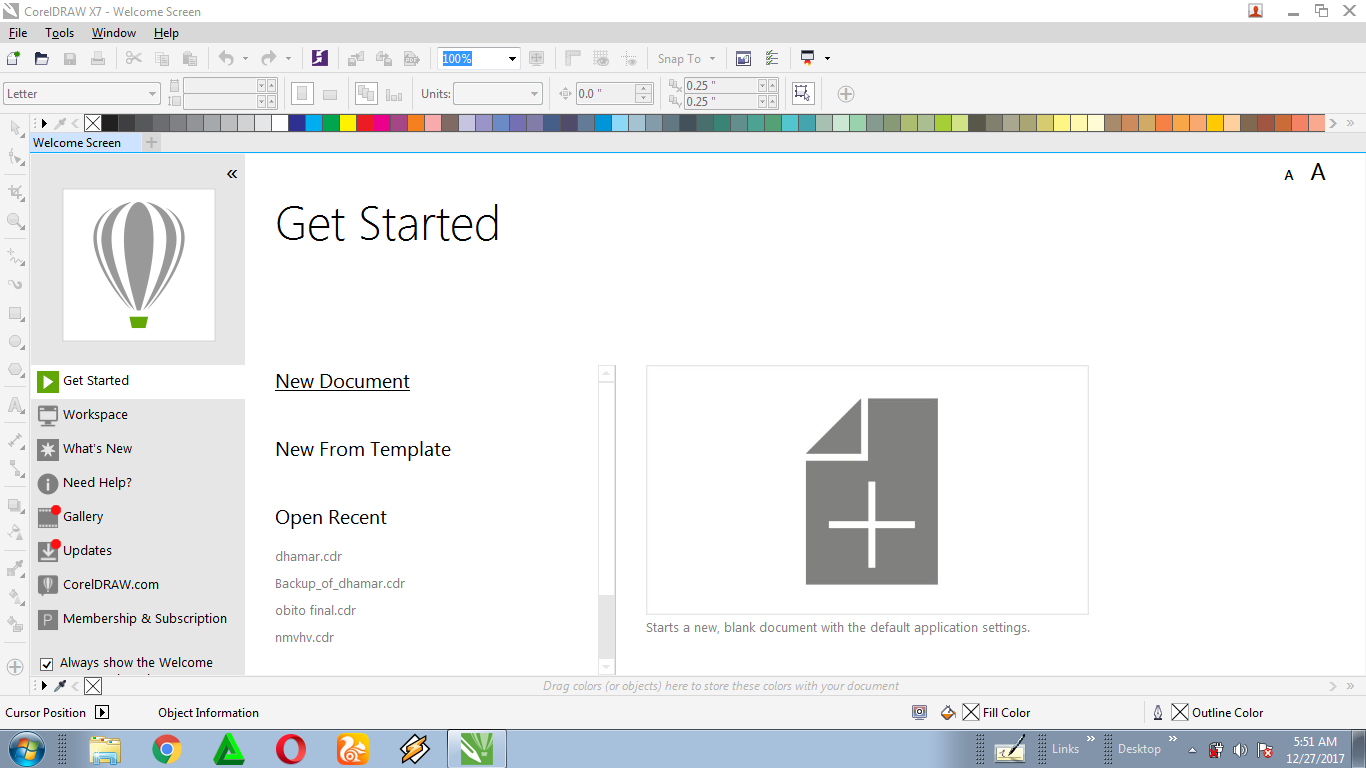This screenshot has width=1366, height=768.
Task: Click the Updates download icon
Action: (x=48, y=551)
